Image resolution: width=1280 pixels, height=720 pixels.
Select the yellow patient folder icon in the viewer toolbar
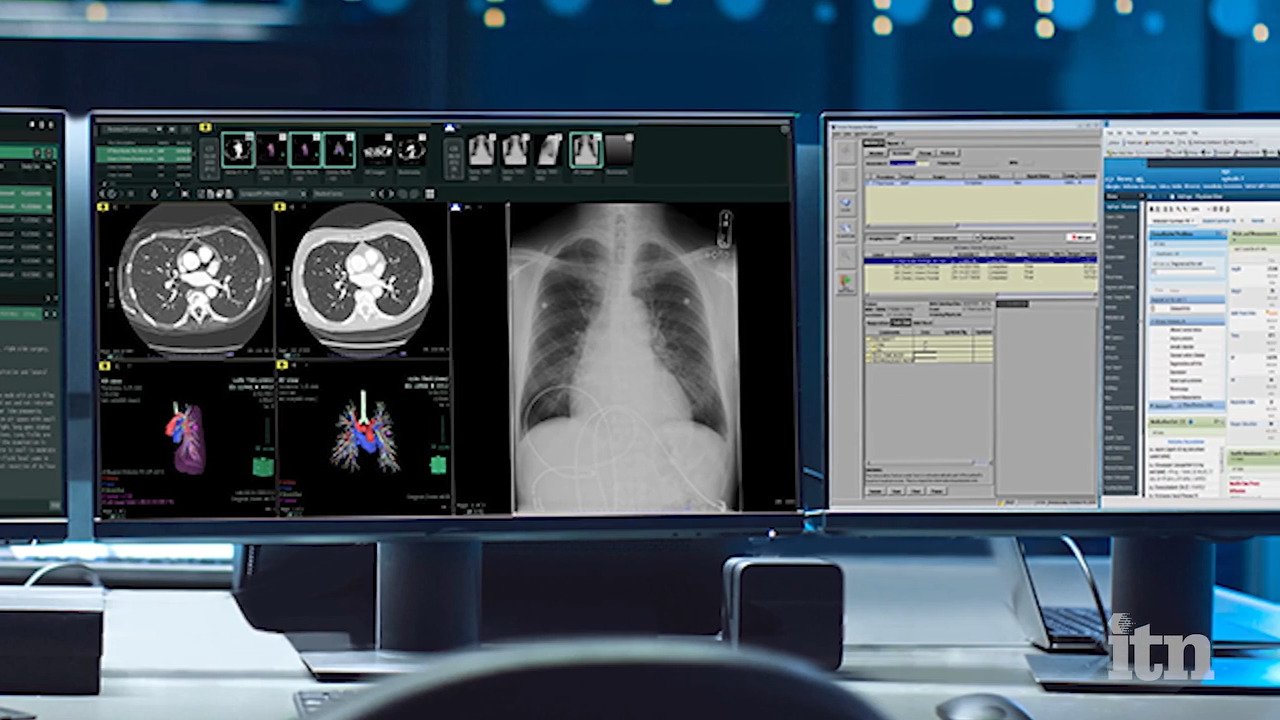[x=206, y=128]
